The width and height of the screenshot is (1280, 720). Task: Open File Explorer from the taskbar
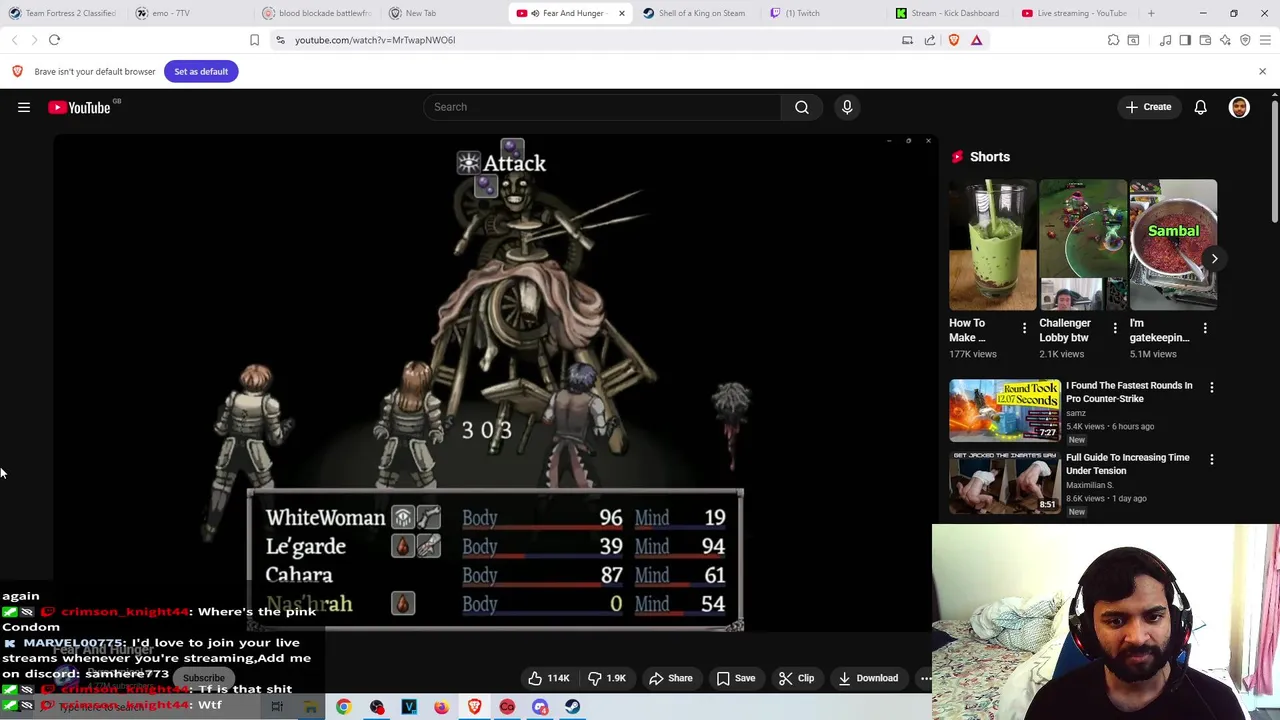(x=311, y=707)
